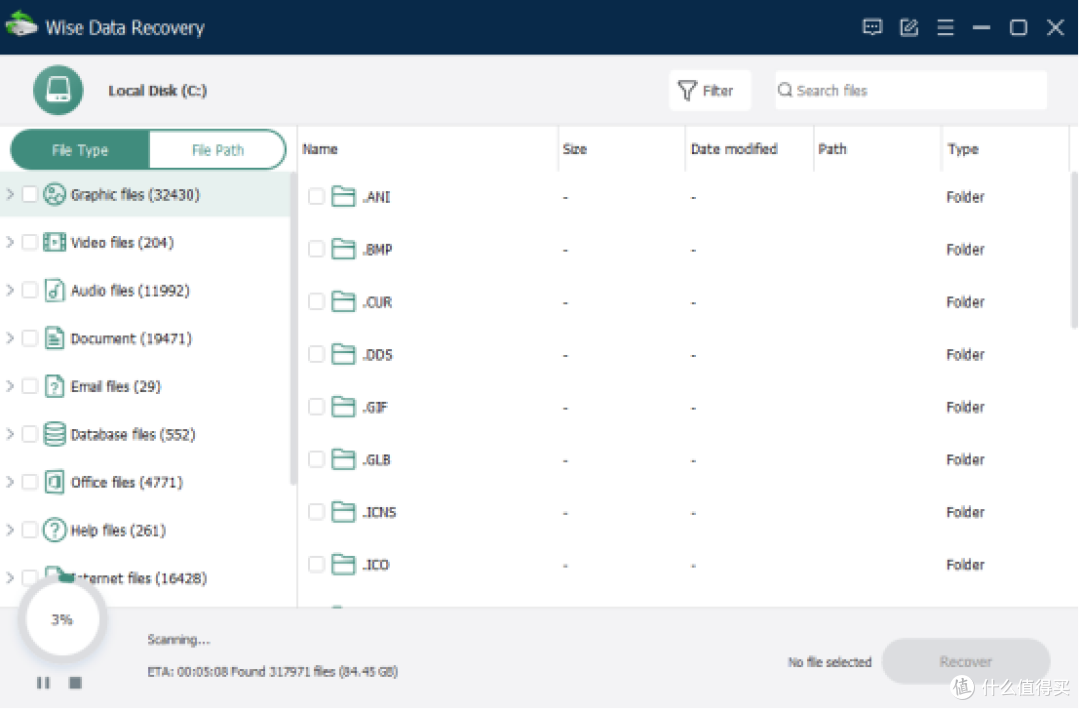Switch to the File Path tab
This screenshot has height=710, width=1080.
(218, 150)
